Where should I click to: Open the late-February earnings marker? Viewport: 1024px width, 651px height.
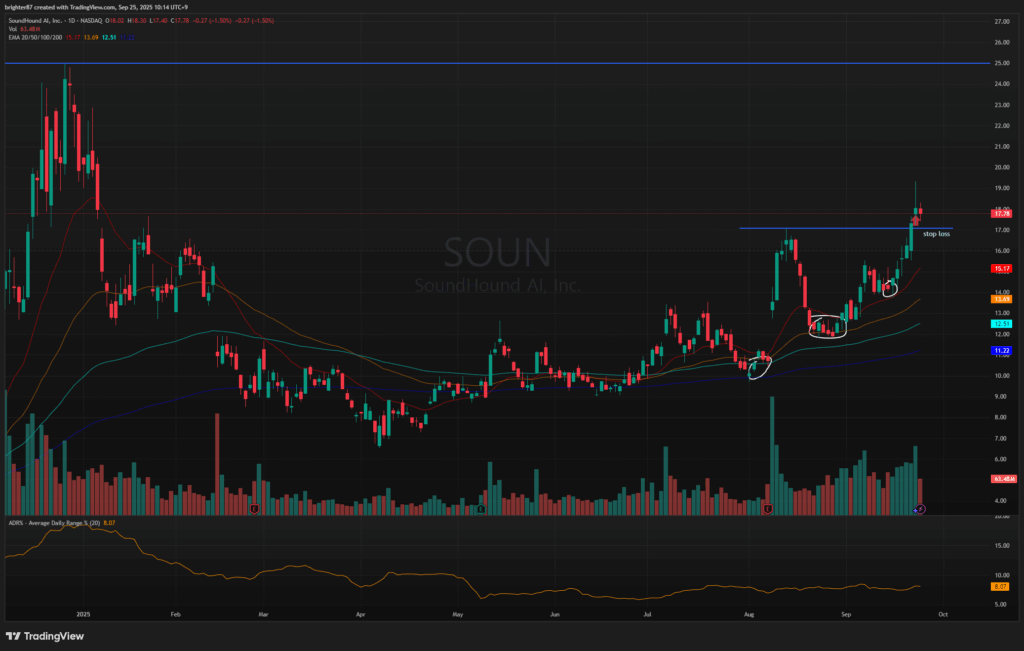click(254, 509)
